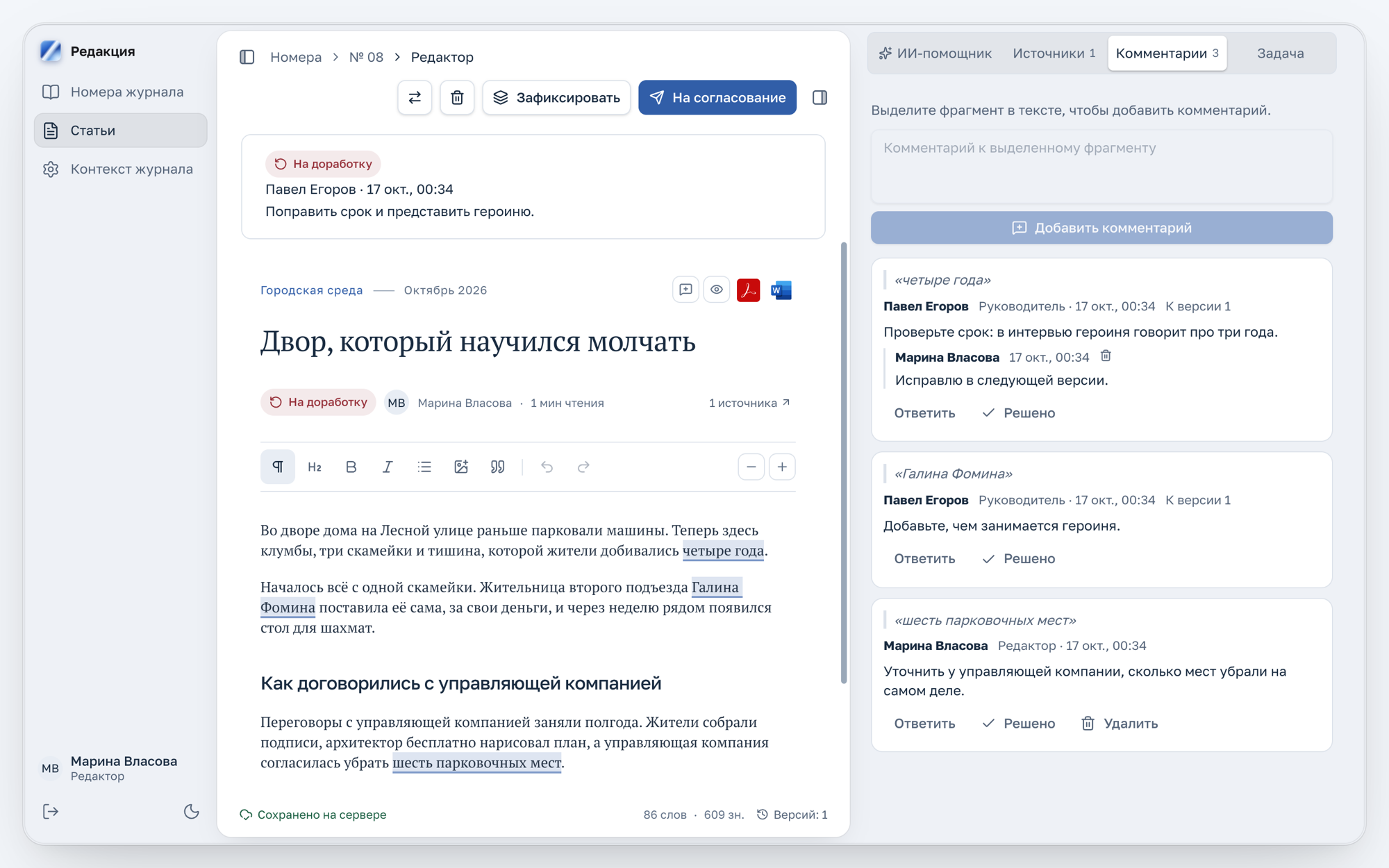This screenshot has height=868, width=1389.
Task: Click highlighted text шесть парковочных мест
Action: tap(477, 762)
